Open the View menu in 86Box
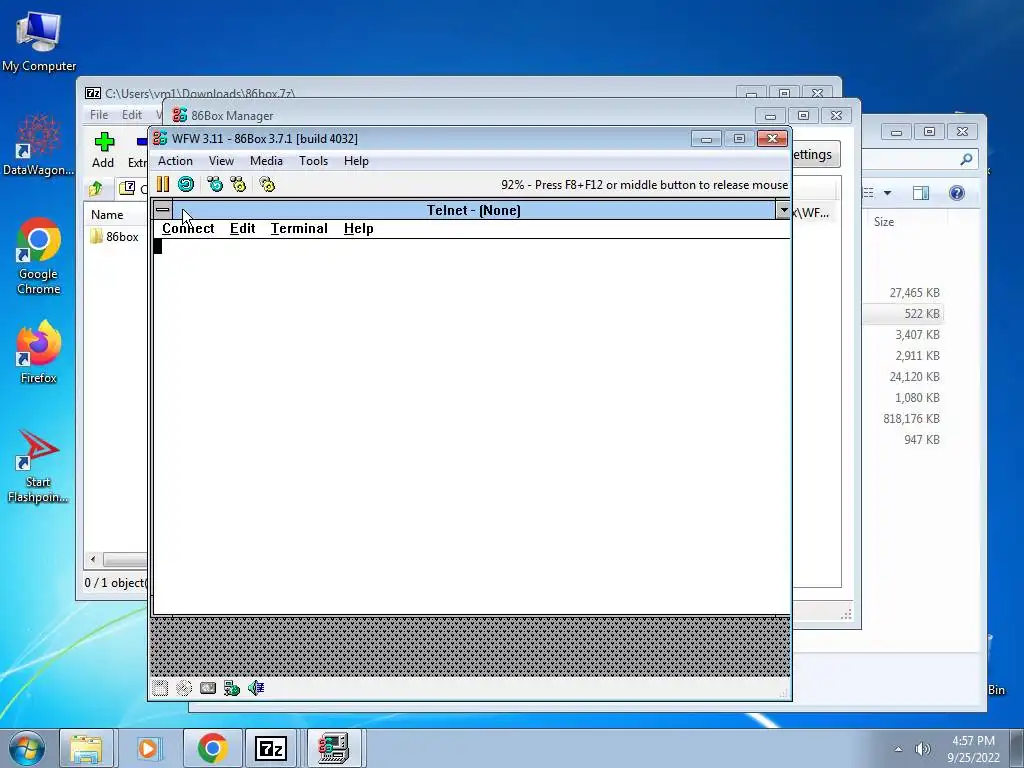Image resolution: width=1024 pixels, height=768 pixels. (x=221, y=161)
